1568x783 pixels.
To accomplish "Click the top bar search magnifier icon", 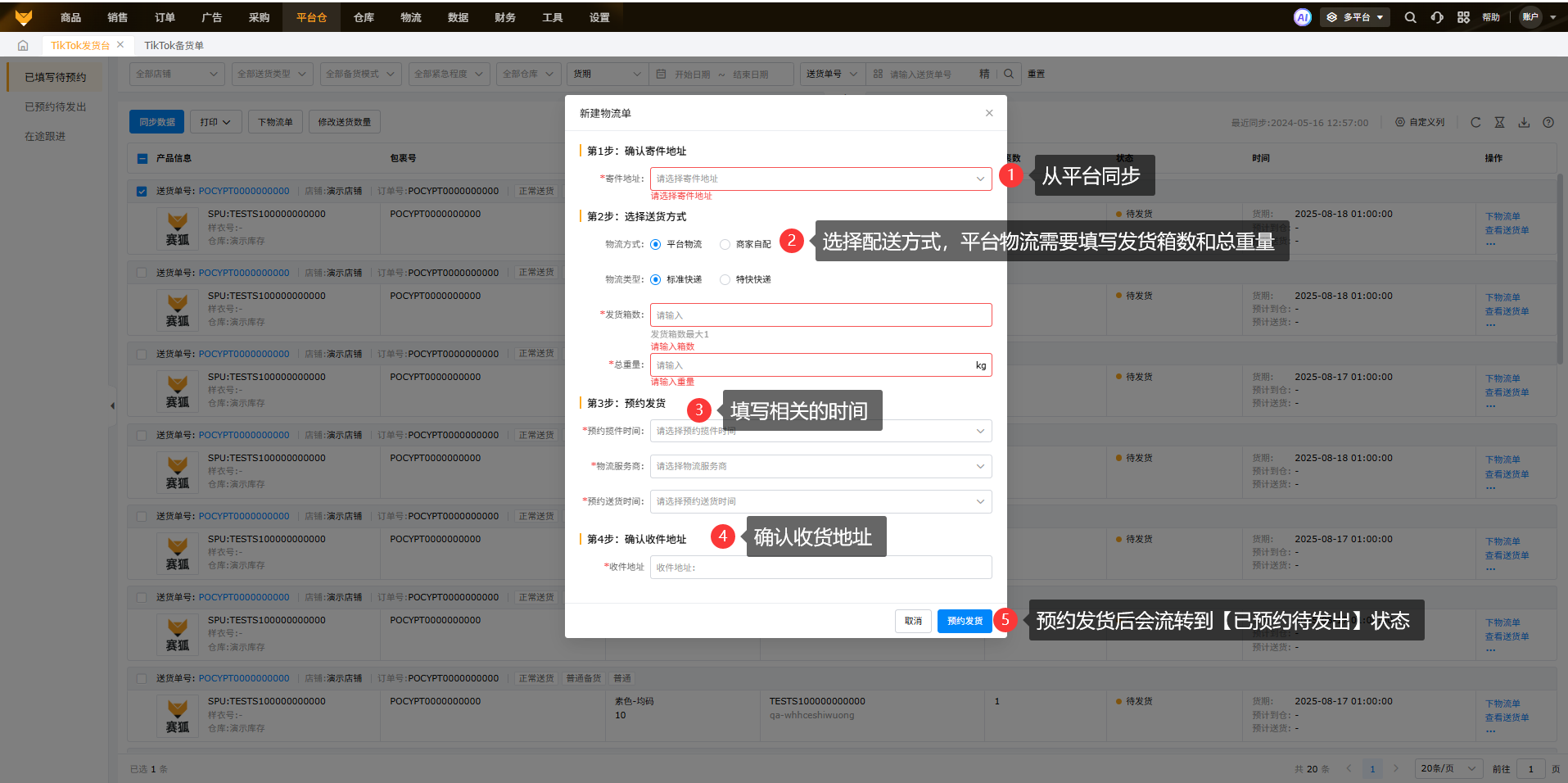I will click(x=1410, y=17).
